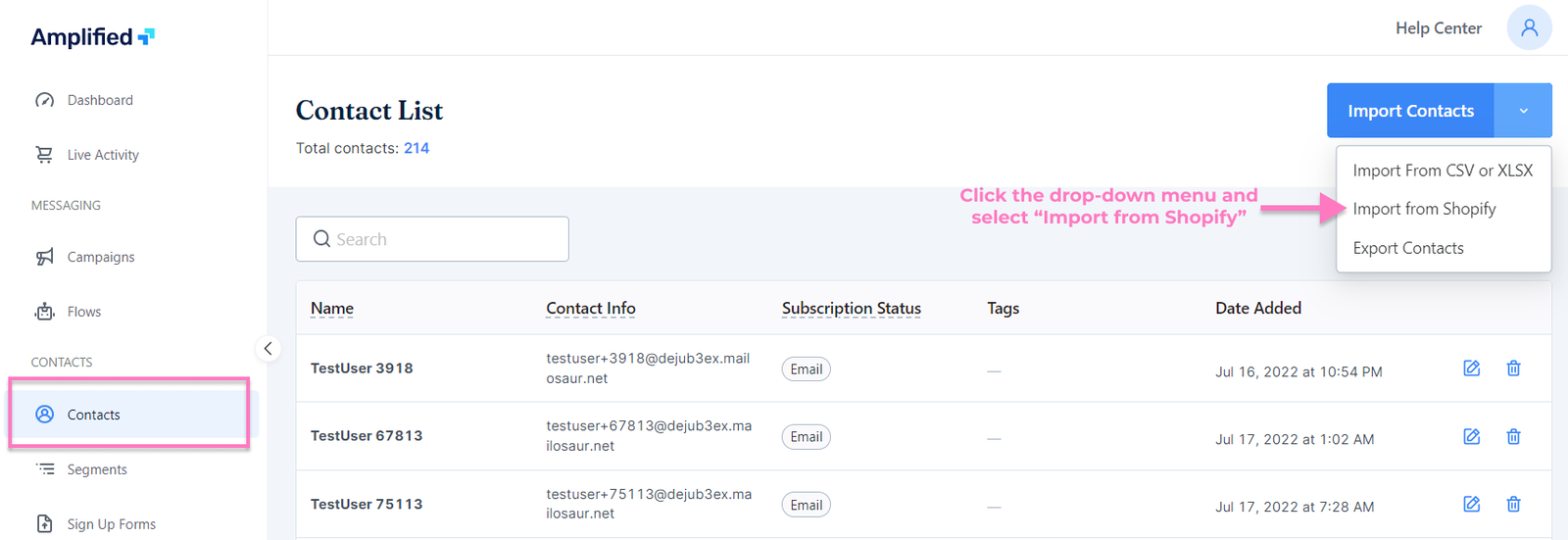Screen dimensions: 1568x540
Task: Select Import from Shopify option
Action: (1424, 209)
